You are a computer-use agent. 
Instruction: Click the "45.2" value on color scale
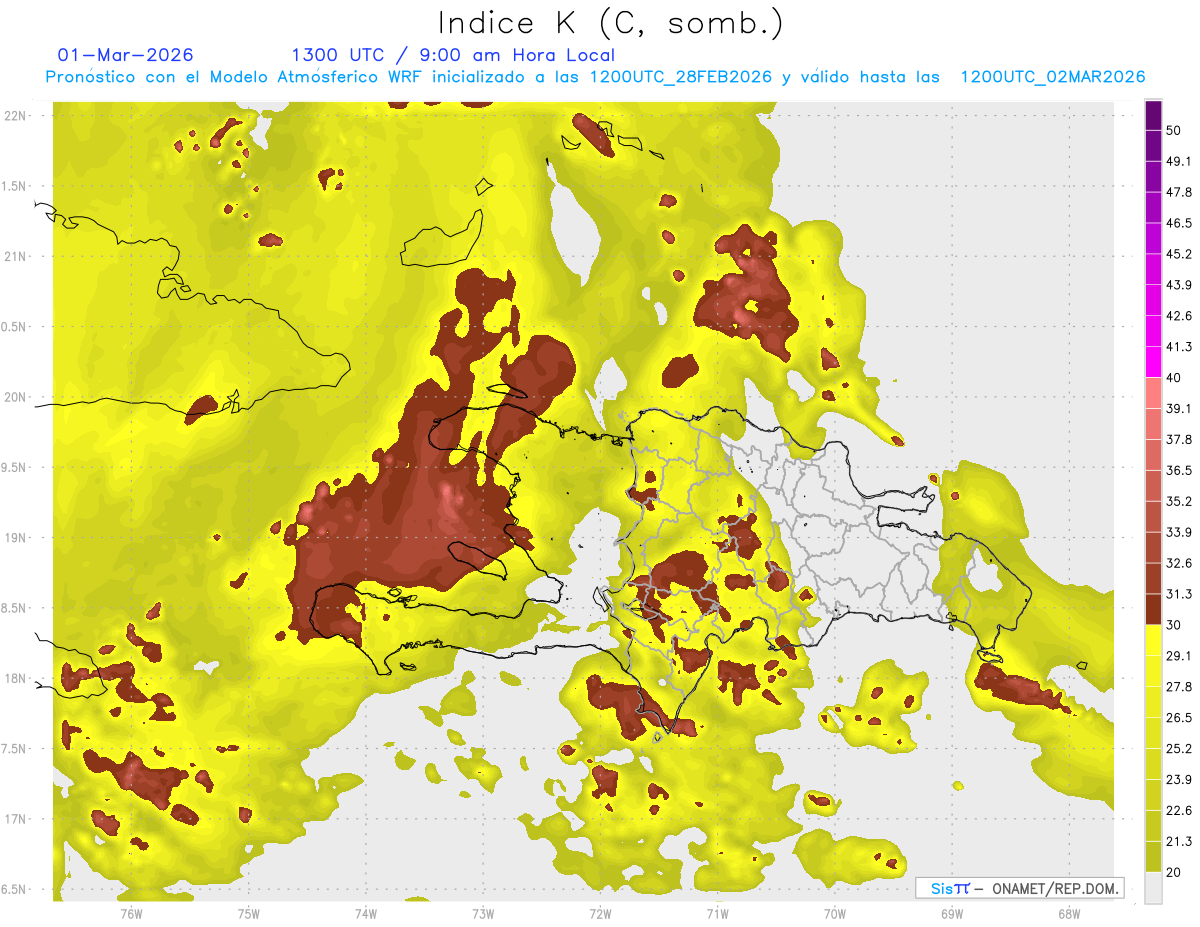tap(1179, 254)
